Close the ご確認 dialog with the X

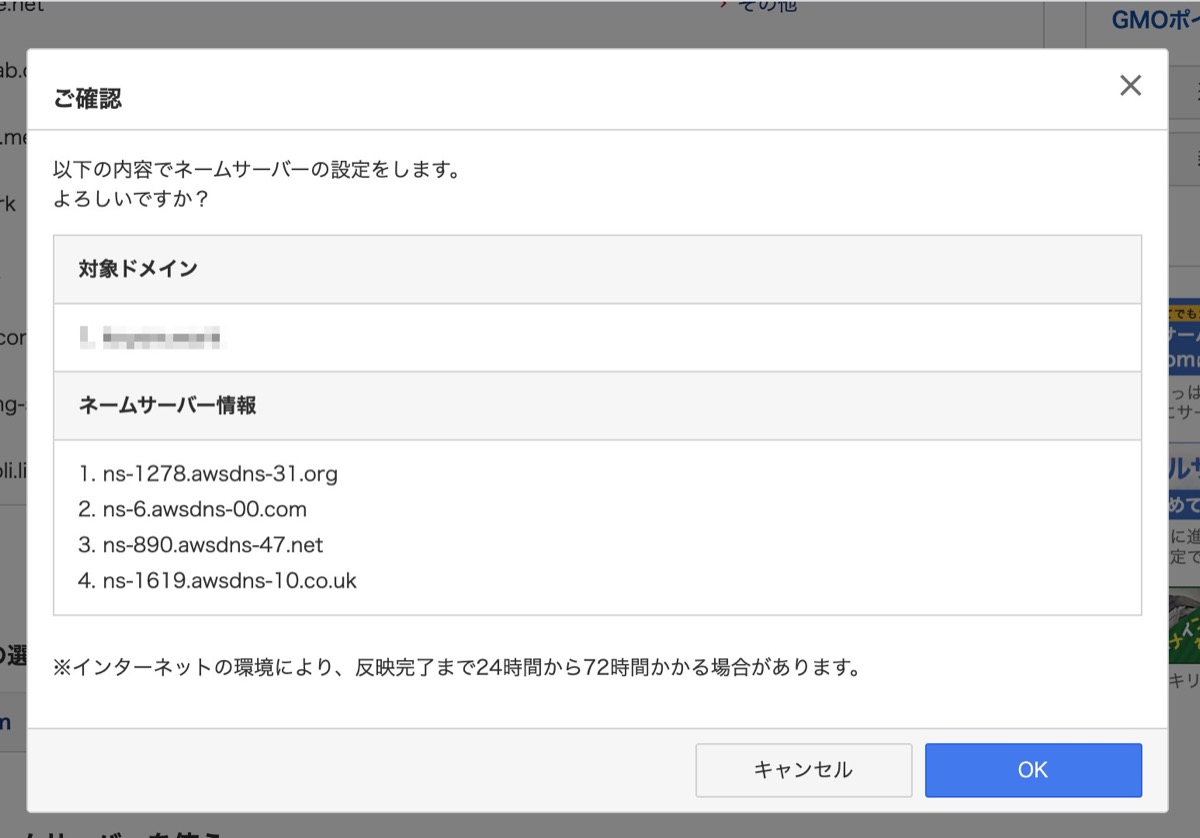click(1130, 85)
